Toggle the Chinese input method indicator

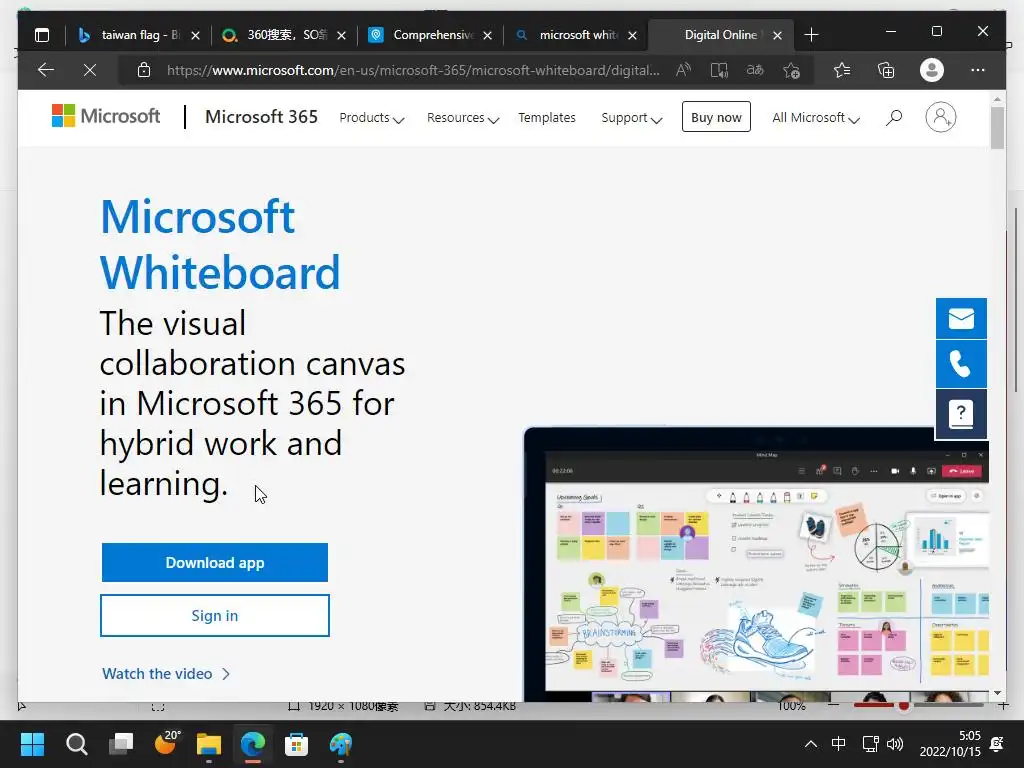click(x=839, y=744)
